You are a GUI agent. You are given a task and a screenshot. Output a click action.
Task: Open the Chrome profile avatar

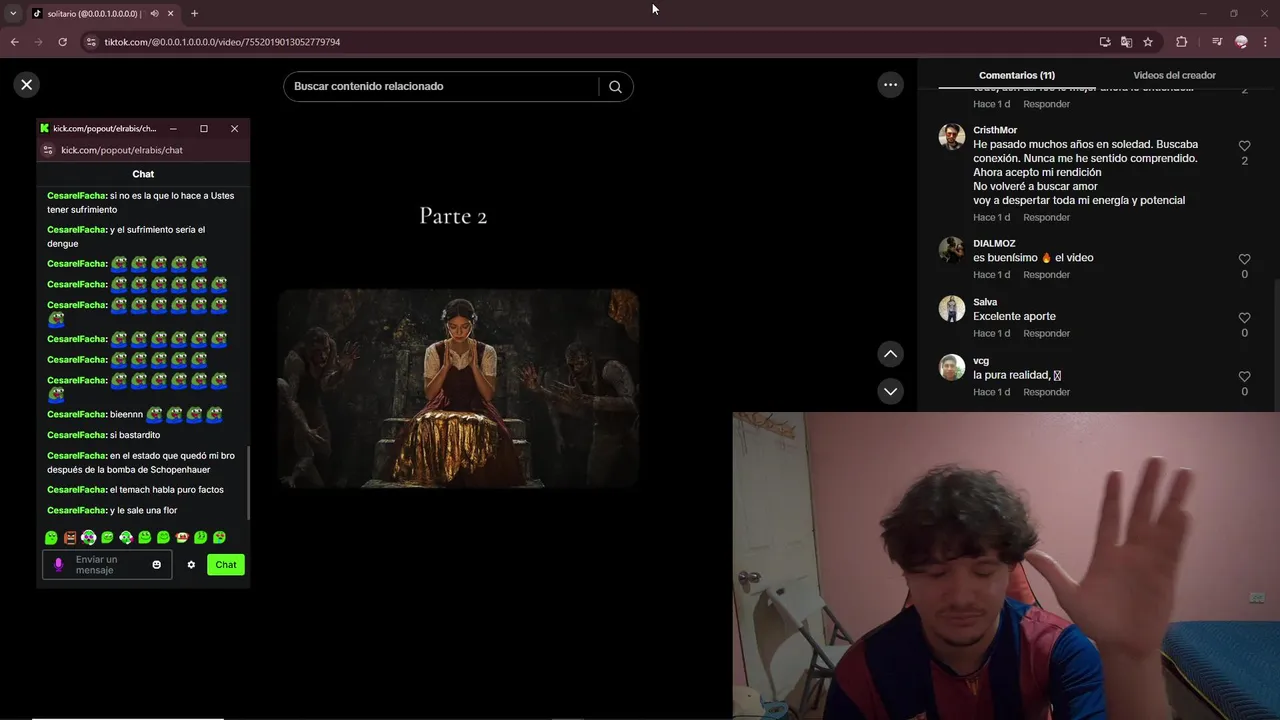[x=1241, y=42]
